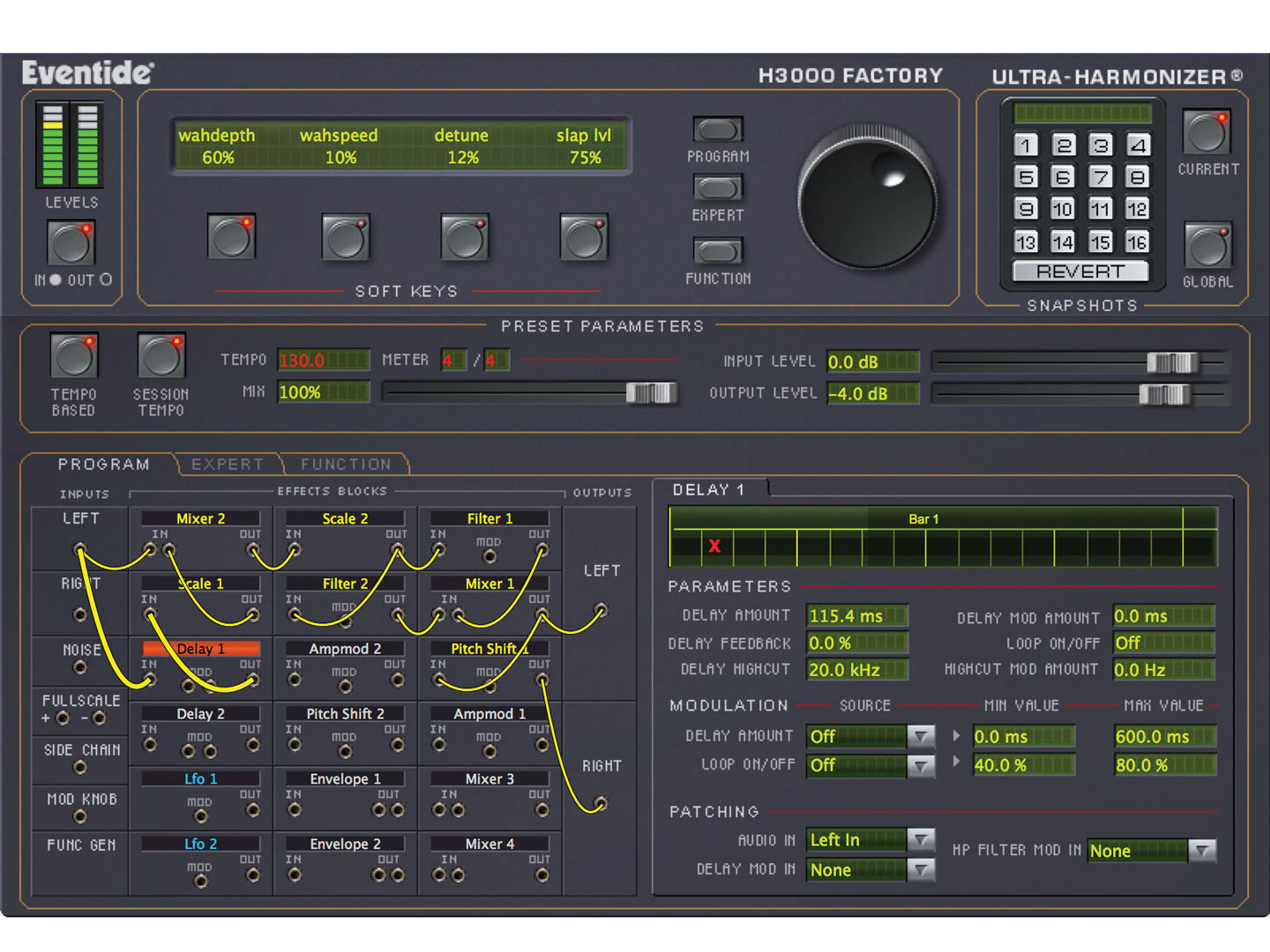Click the red X marker in Bar 1 grid
Screen dimensions: 1270x952
(715, 547)
